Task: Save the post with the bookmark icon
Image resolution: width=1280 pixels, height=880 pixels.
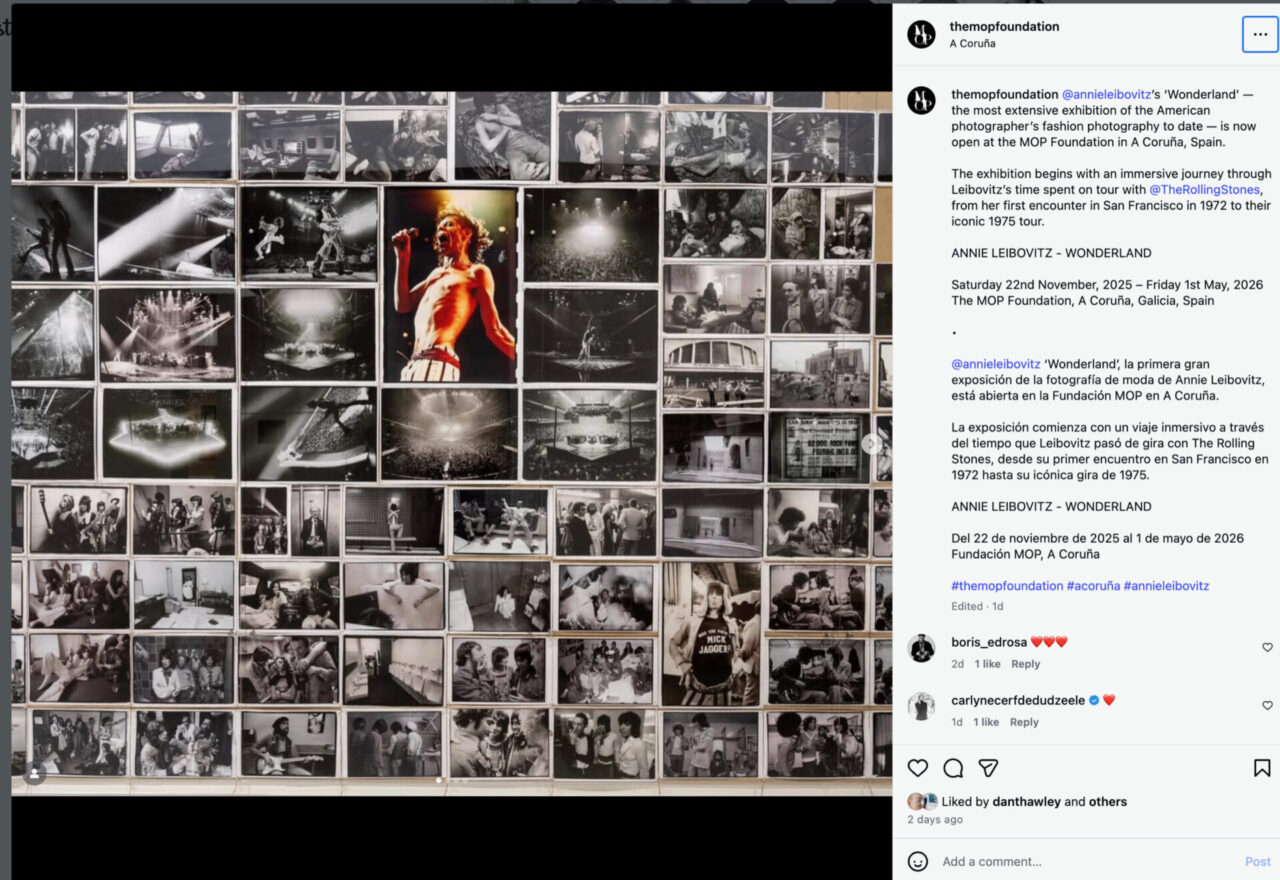Action: tap(1261, 768)
